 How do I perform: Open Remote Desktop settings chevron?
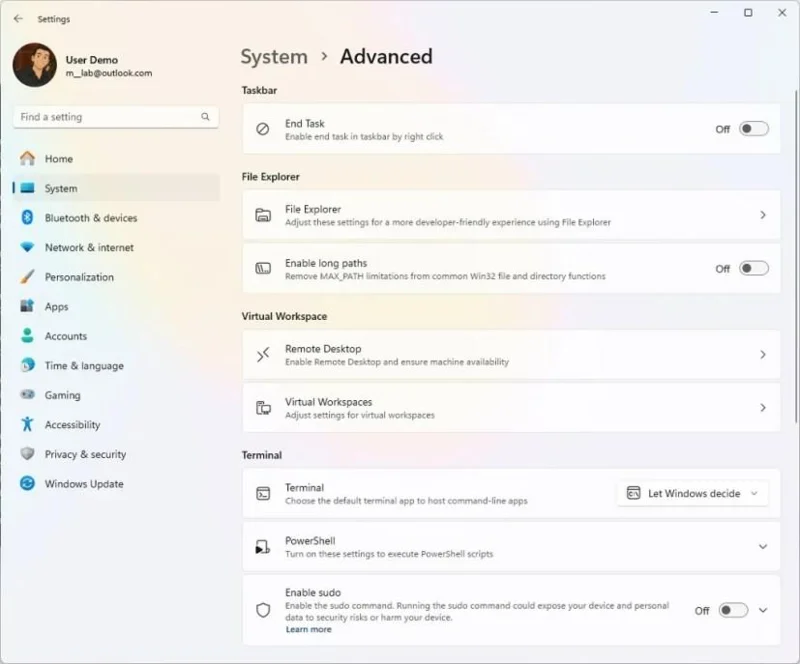763,354
